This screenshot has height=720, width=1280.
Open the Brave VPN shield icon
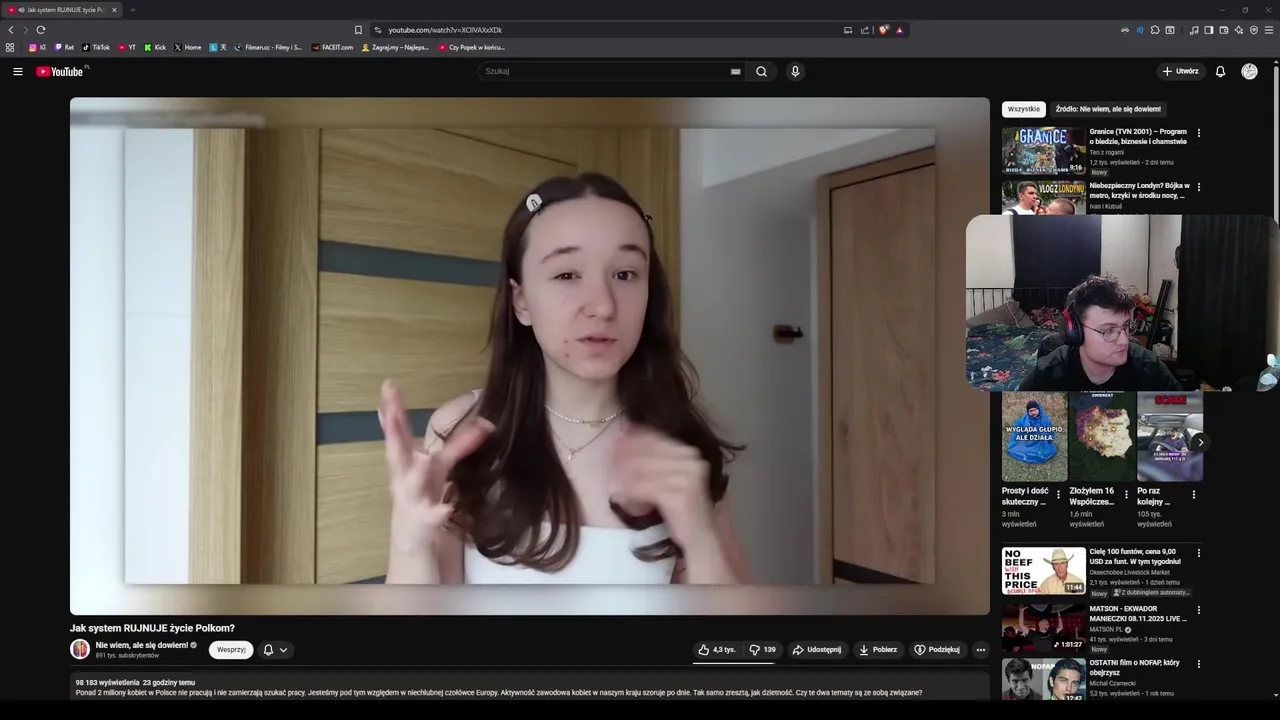pyautogui.click(x=1254, y=30)
